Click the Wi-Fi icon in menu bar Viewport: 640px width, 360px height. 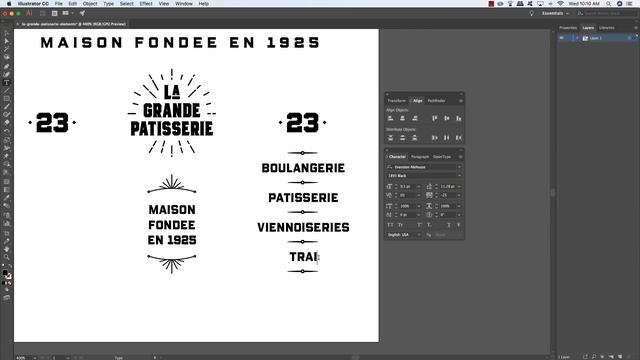tap(560, 4)
